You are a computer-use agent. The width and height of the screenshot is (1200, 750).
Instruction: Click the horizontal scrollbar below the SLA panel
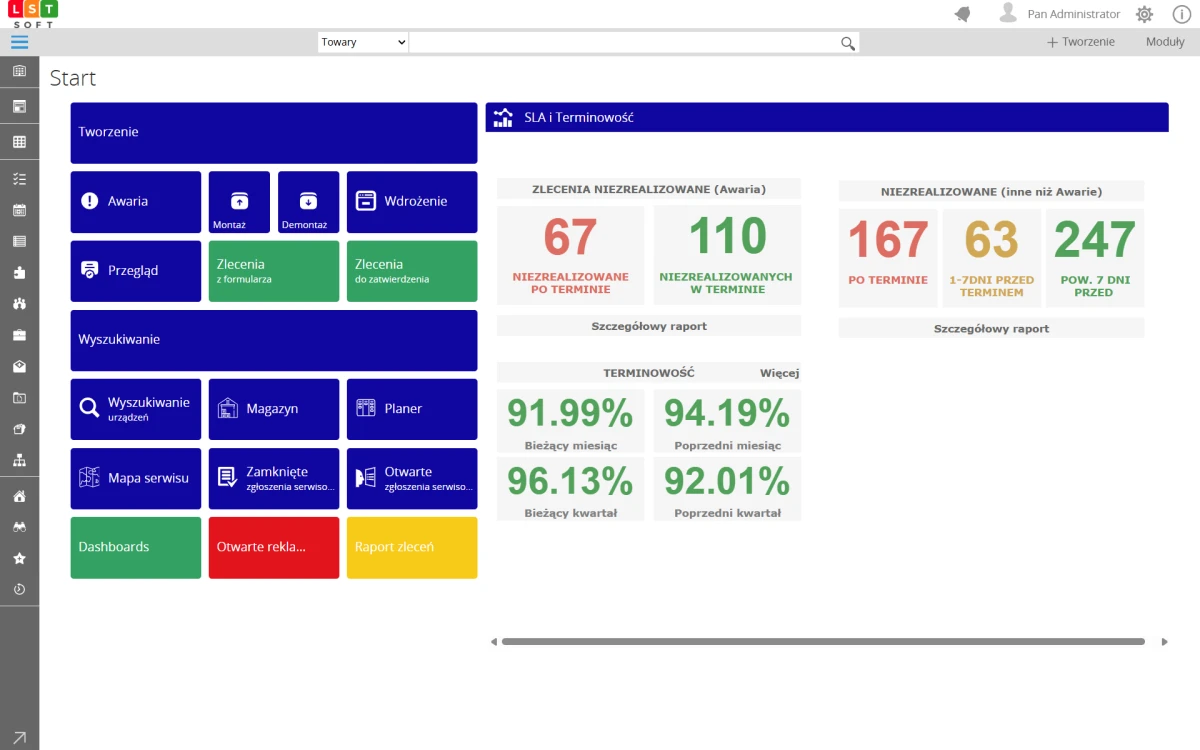click(x=822, y=642)
